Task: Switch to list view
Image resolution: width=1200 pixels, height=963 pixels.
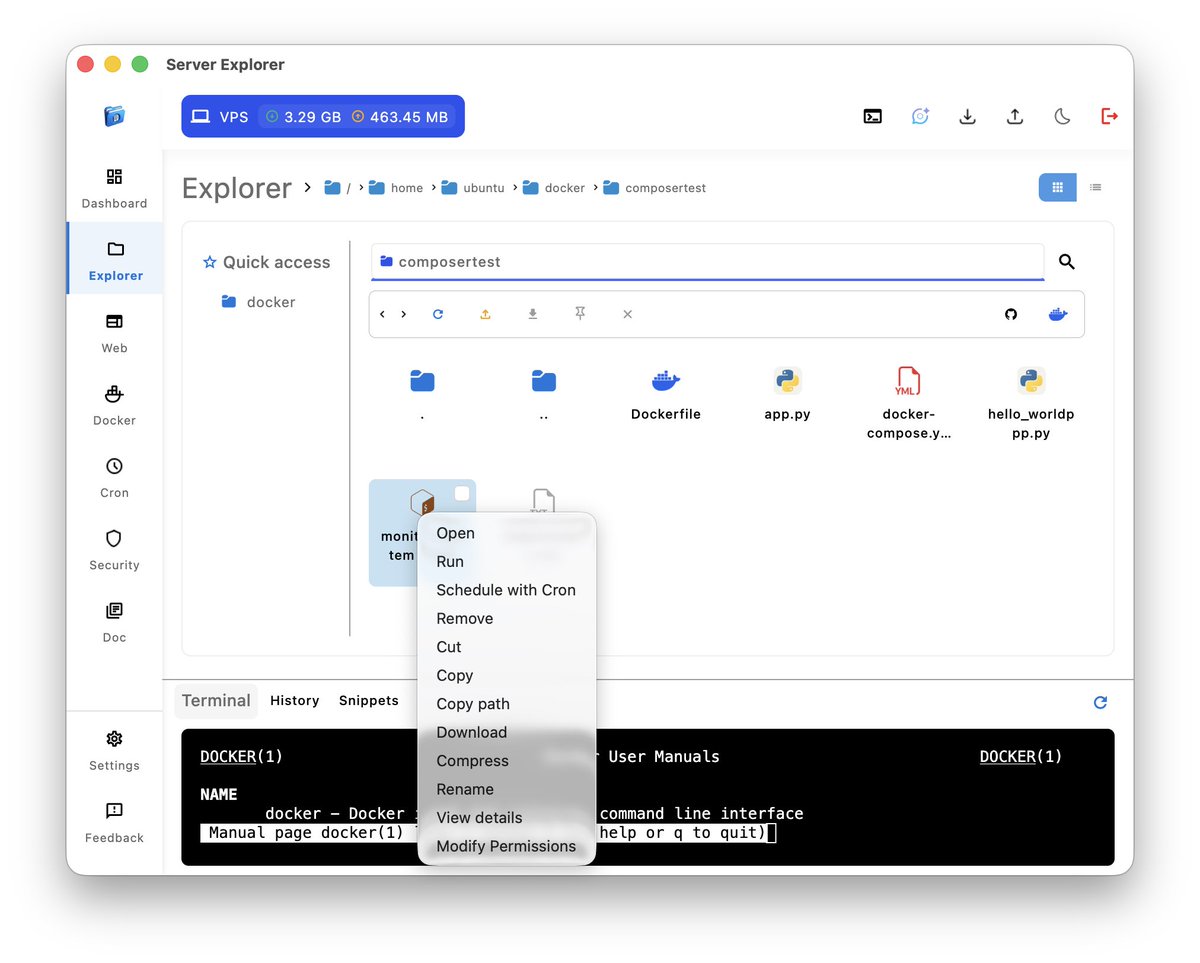Action: coord(1095,187)
